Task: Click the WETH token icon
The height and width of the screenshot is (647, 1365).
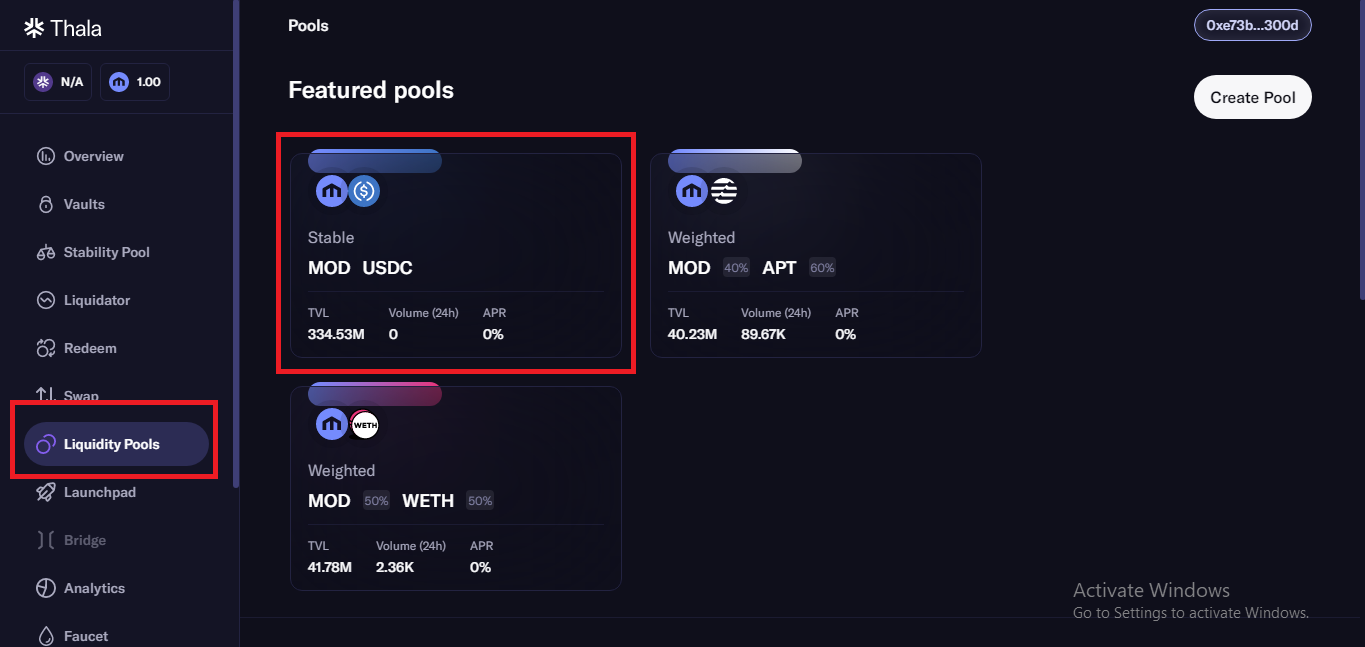Action: (364, 424)
